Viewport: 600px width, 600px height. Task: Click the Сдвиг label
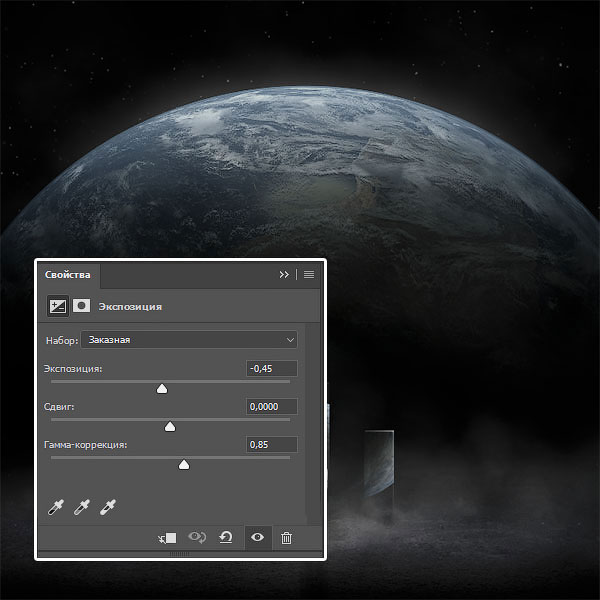click(59, 407)
